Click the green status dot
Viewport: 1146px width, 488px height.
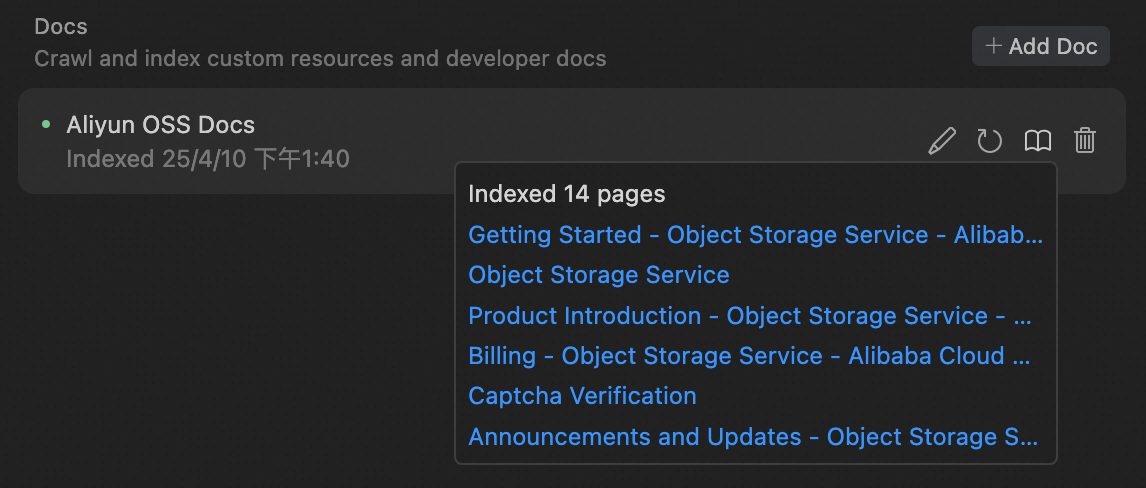pos(46,125)
